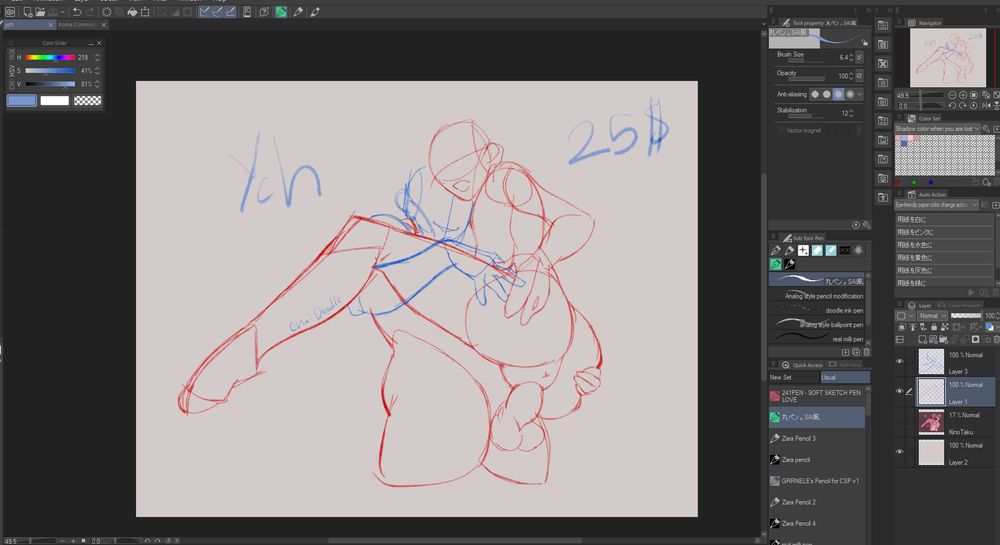Choose the real milli pen brush

817,338
